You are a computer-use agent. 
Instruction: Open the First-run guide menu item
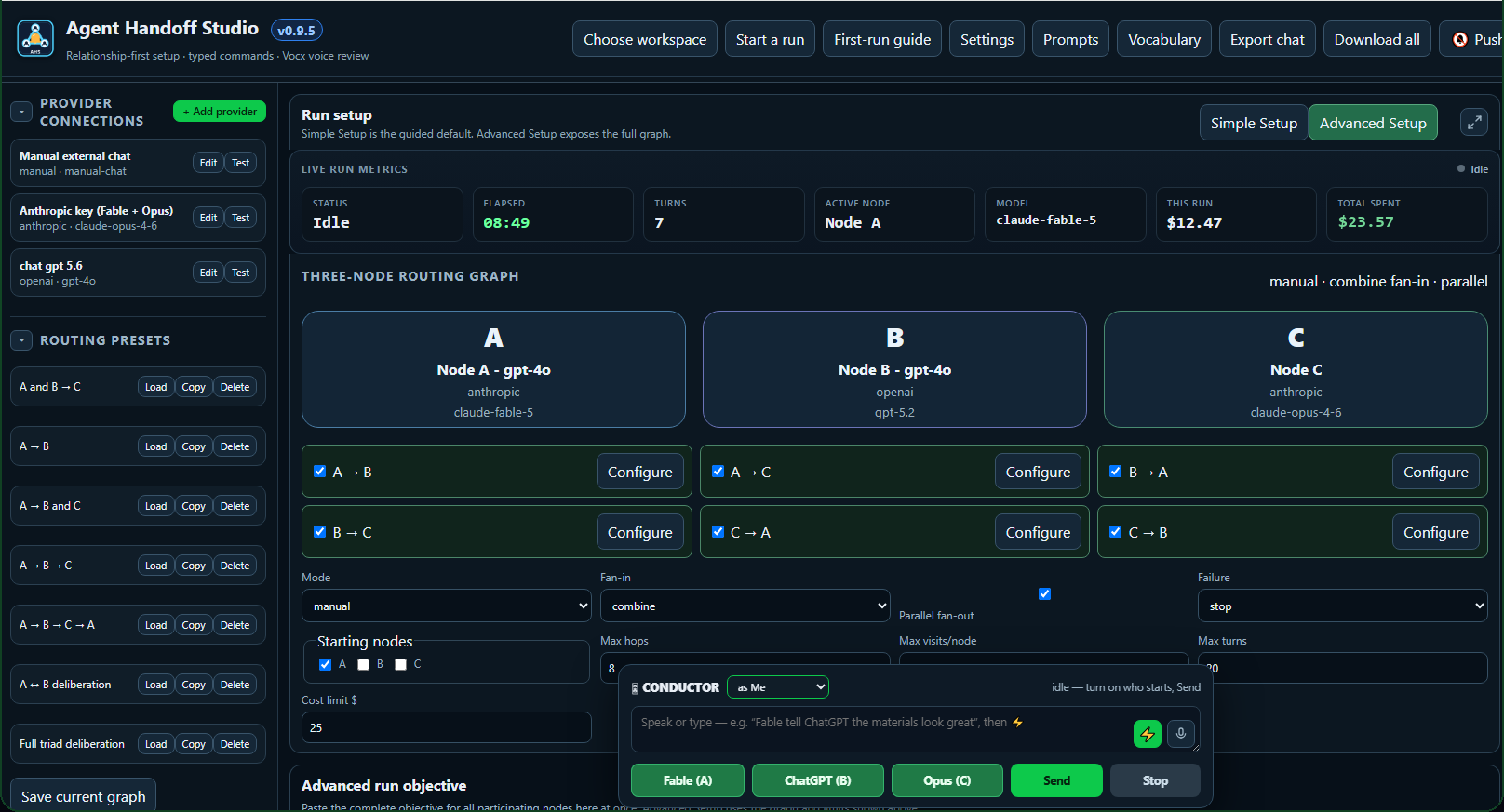pyautogui.click(x=882, y=39)
